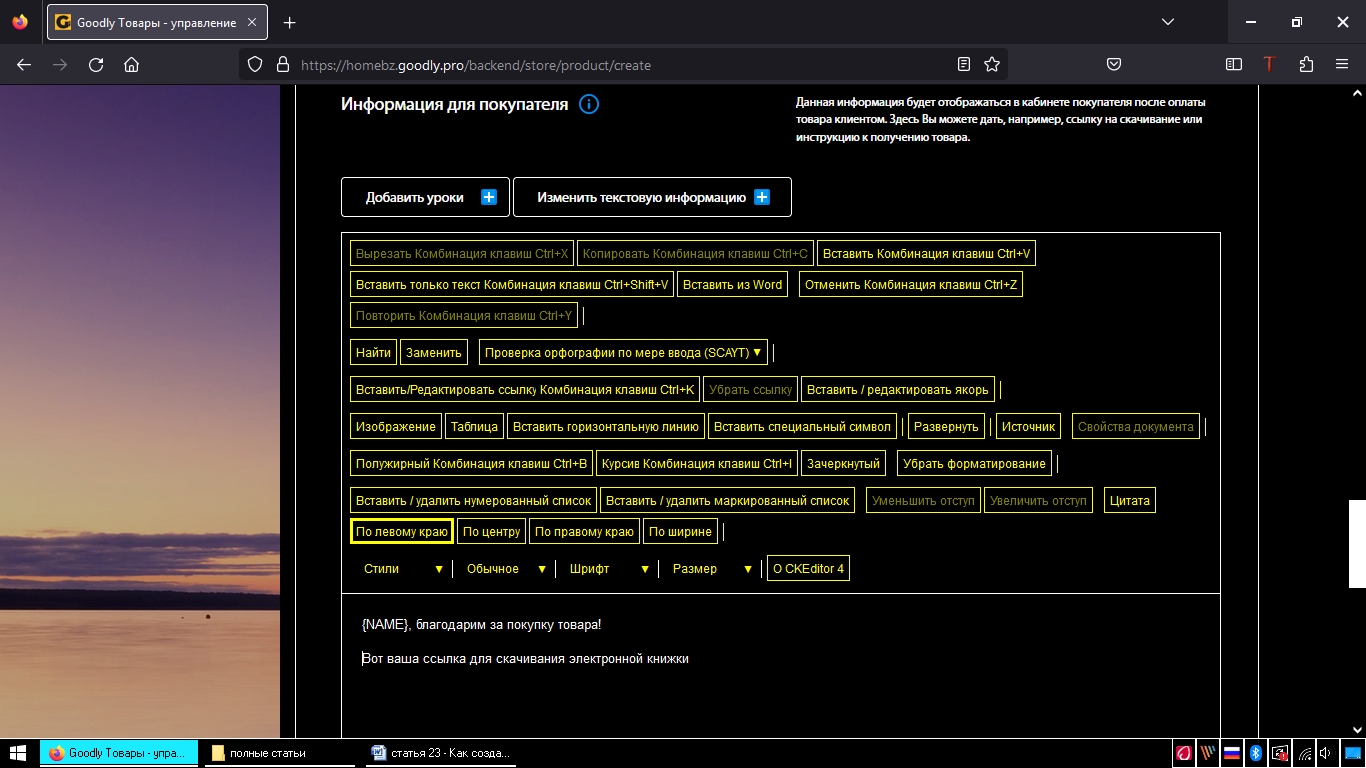This screenshot has height=768, width=1366.
Task: Open the Wi-Fi network tray icon
Action: click(1304, 753)
